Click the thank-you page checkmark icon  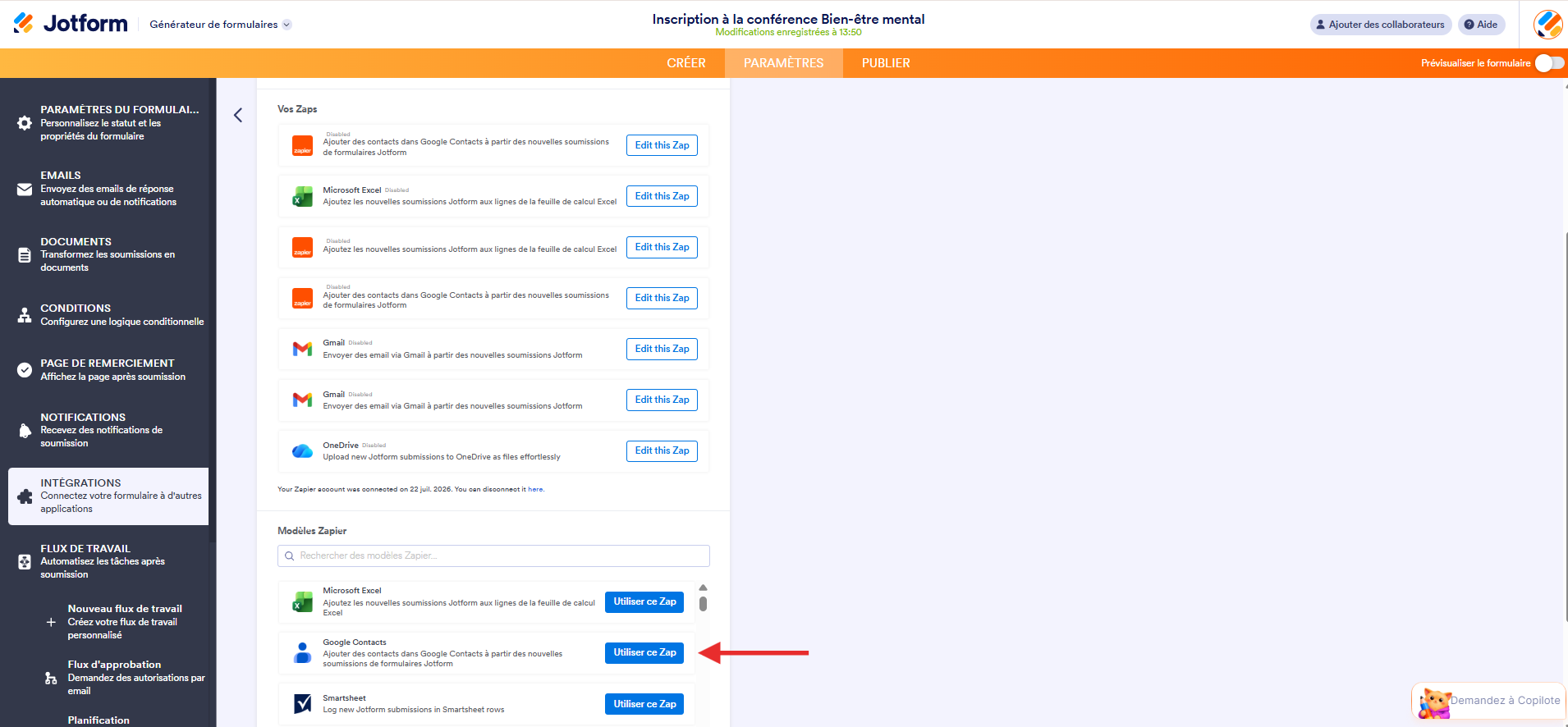point(25,370)
